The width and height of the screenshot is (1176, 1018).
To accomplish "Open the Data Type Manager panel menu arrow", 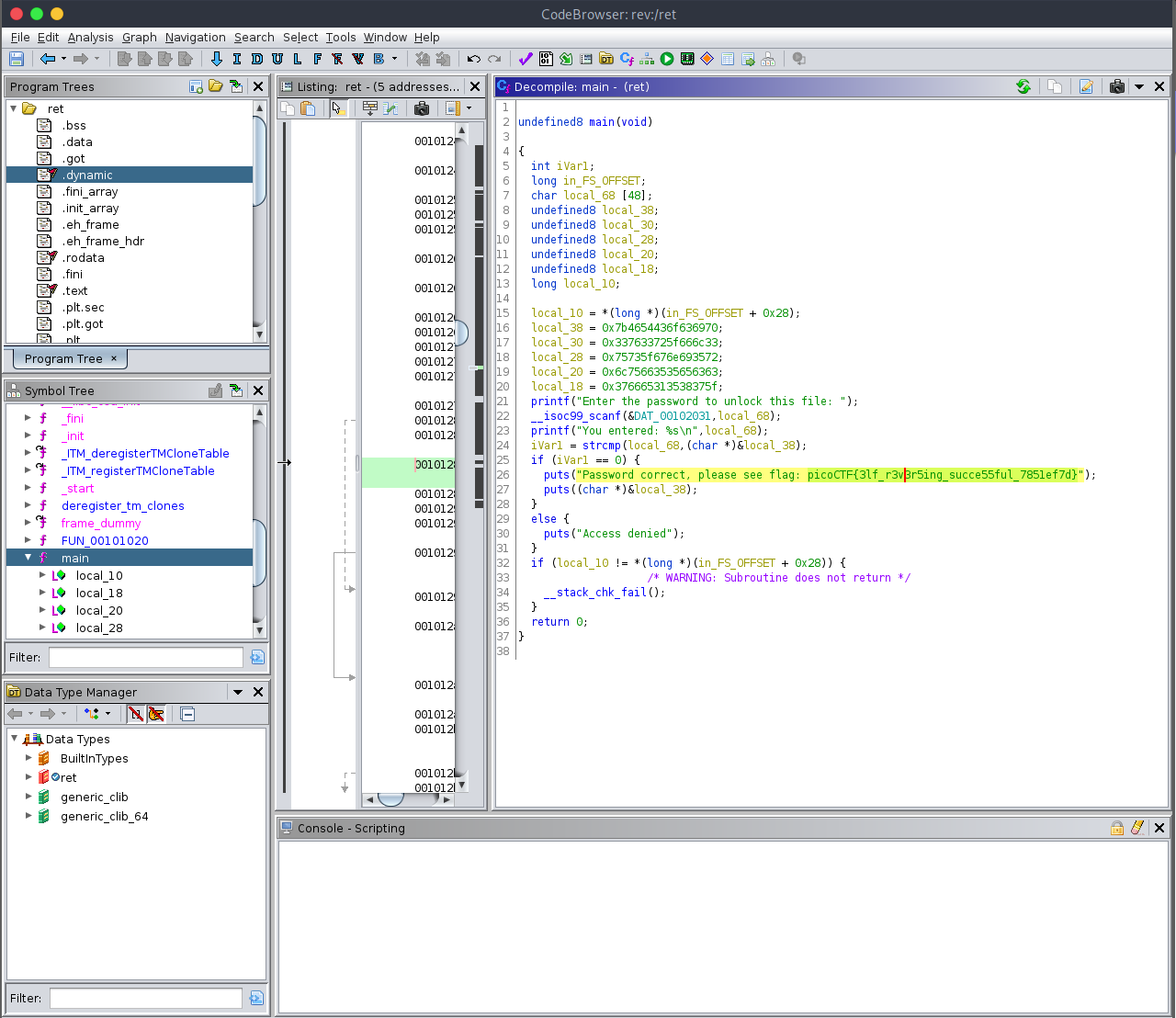I will point(238,692).
